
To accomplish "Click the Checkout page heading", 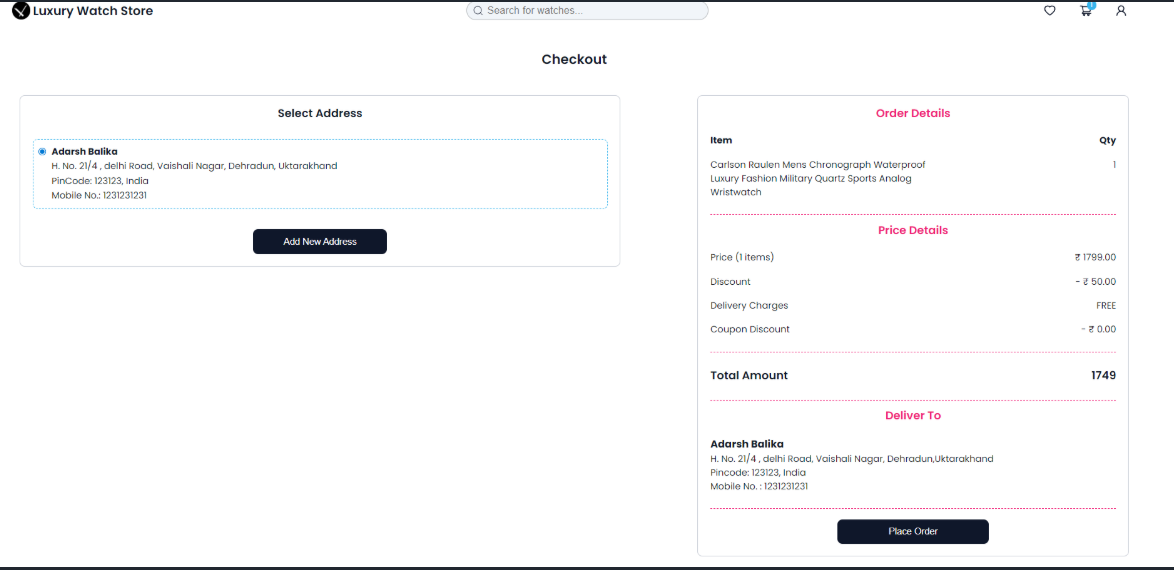I will coord(574,59).
